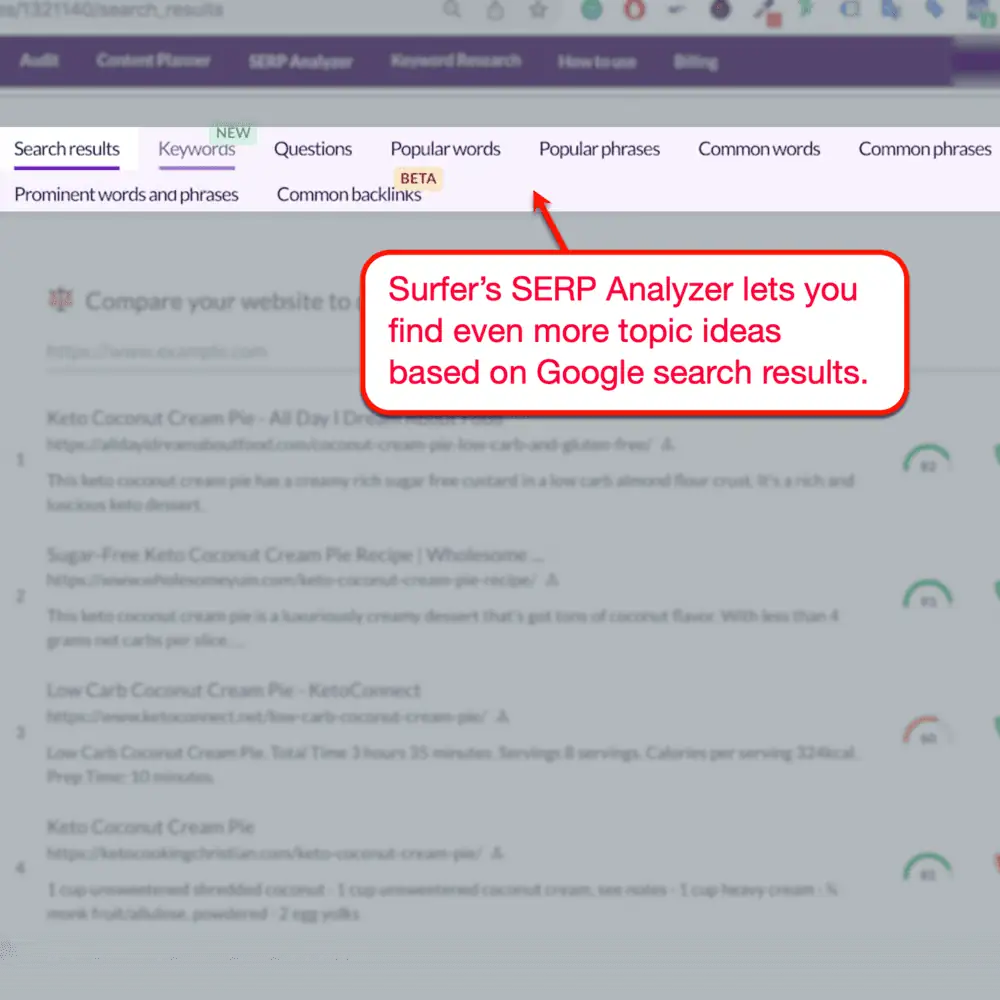Open the Questions tab
The height and width of the screenshot is (1000, 1000).
pos(313,148)
